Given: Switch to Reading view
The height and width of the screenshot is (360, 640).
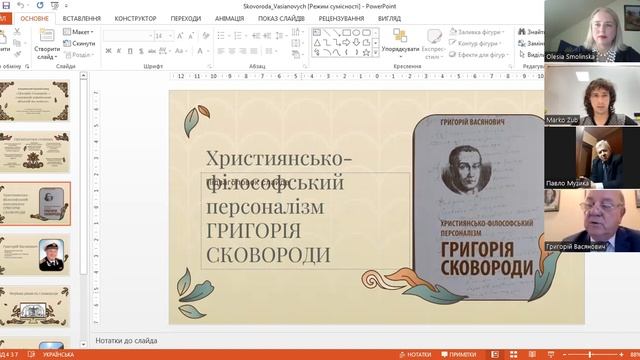Looking at the screenshot, I should pos(532,354).
